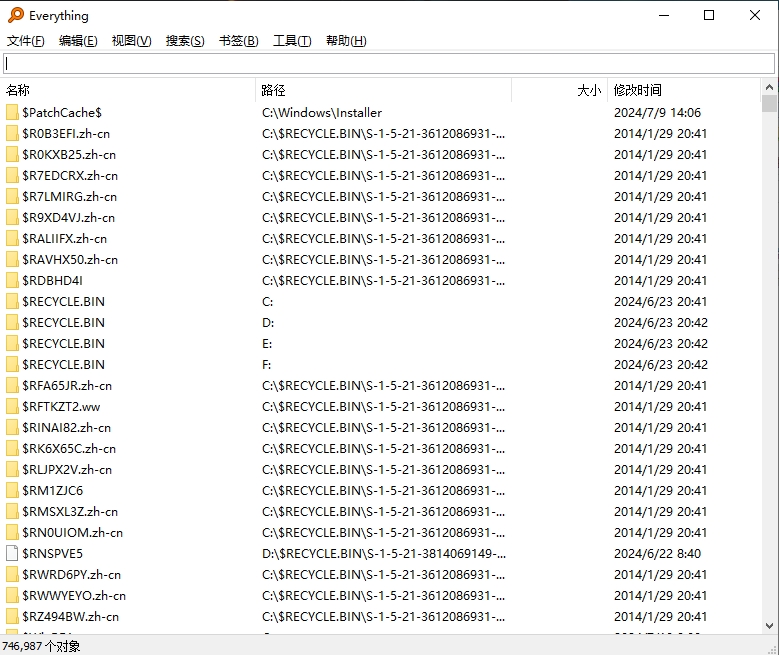Click folder icon of $RWRD6PY.zh-cn
Screen dimensions: 779x655
coord(12,574)
